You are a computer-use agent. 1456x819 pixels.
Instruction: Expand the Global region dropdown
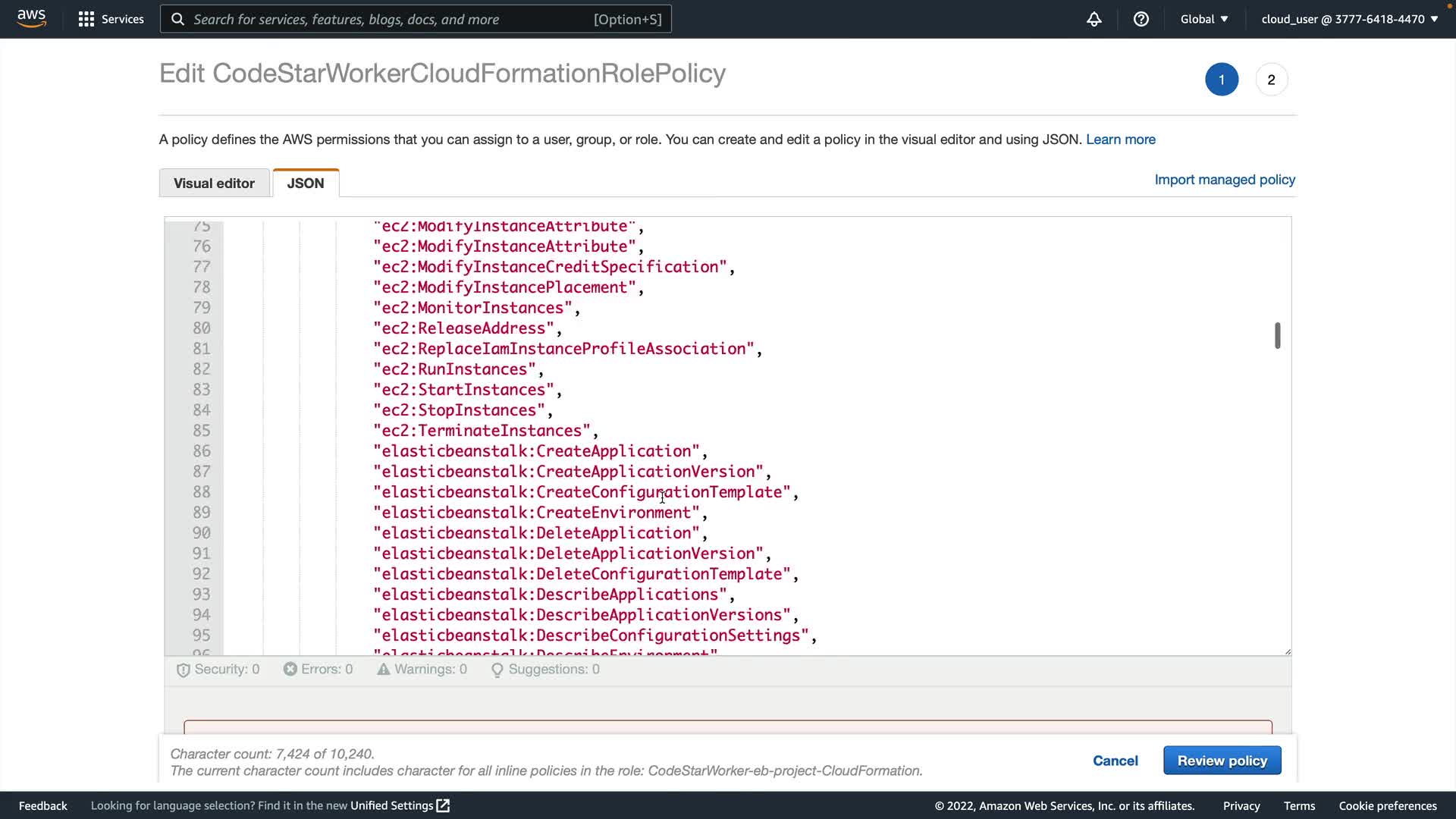[x=1203, y=19]
